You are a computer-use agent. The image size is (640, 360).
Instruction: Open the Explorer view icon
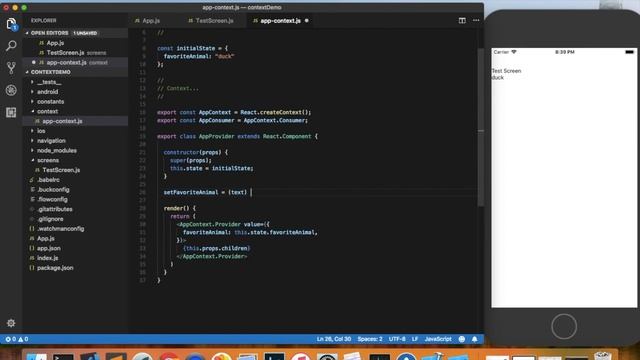(11, 24)
